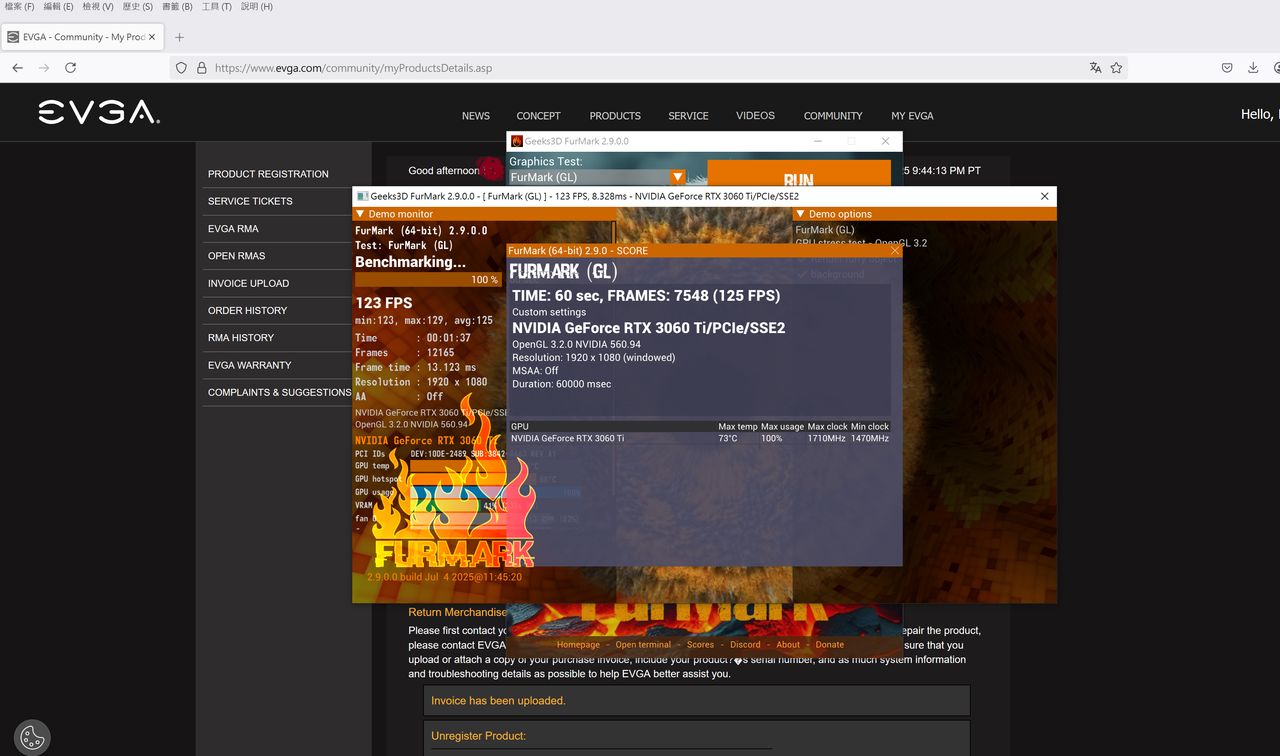
Task: Open the VIDEOS nav item
Action: (x=755, y=116)
